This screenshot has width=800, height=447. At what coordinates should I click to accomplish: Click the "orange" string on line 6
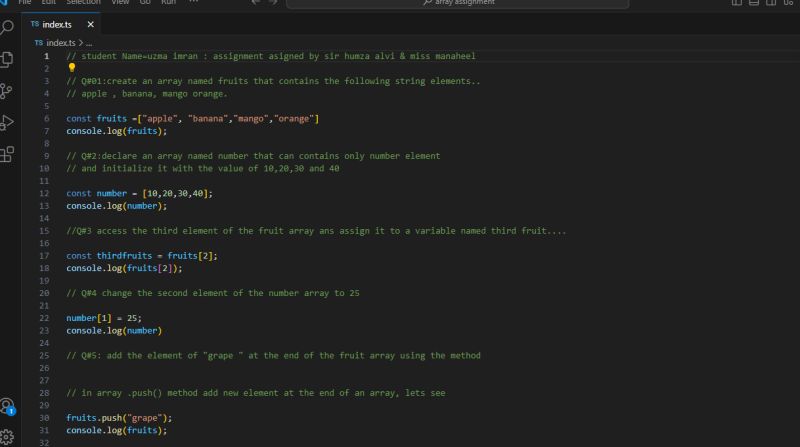point(294,118)
